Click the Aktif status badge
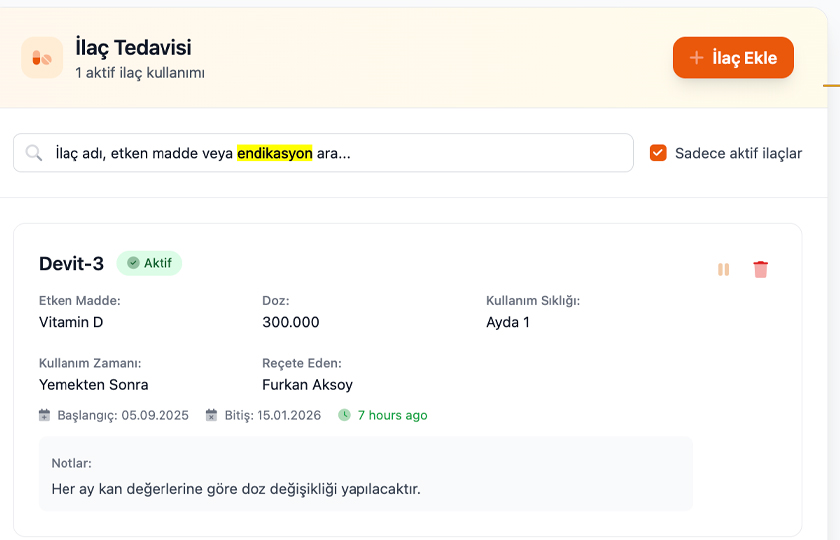Image resolution: width=840 pixels, height=540 pixels. pos(149,263)
